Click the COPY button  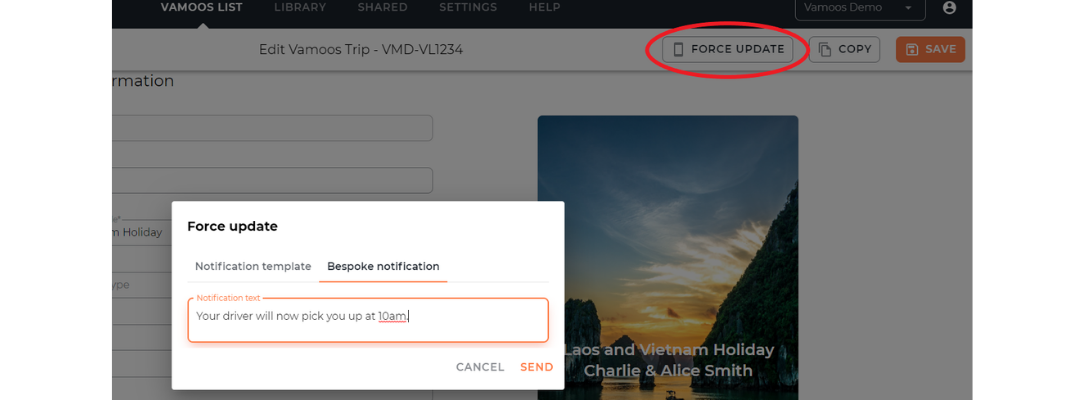tap(845, 49)
